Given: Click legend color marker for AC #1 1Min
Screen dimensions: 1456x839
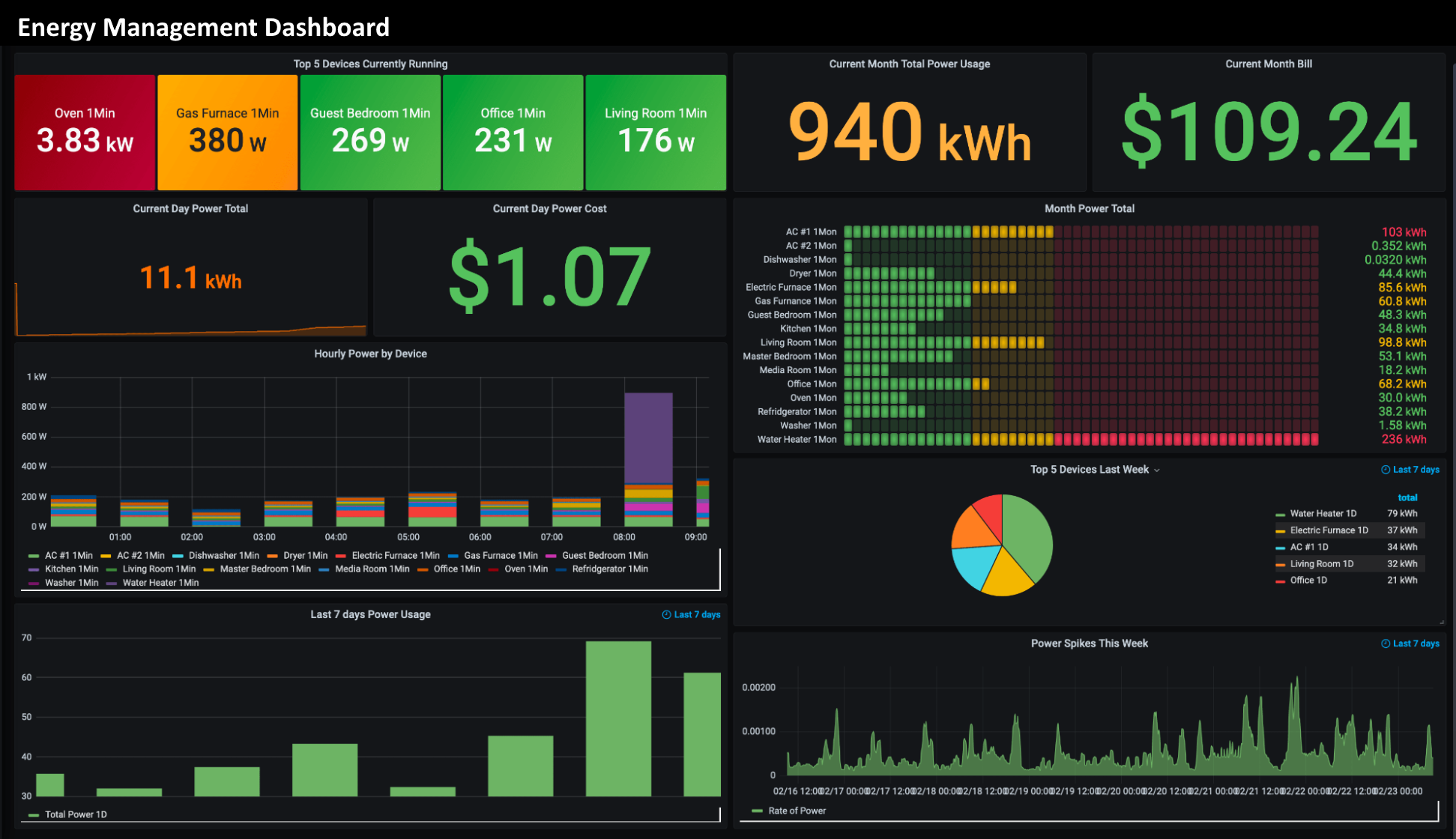Looking at the screenshot, I should click(x=33, y=556).
